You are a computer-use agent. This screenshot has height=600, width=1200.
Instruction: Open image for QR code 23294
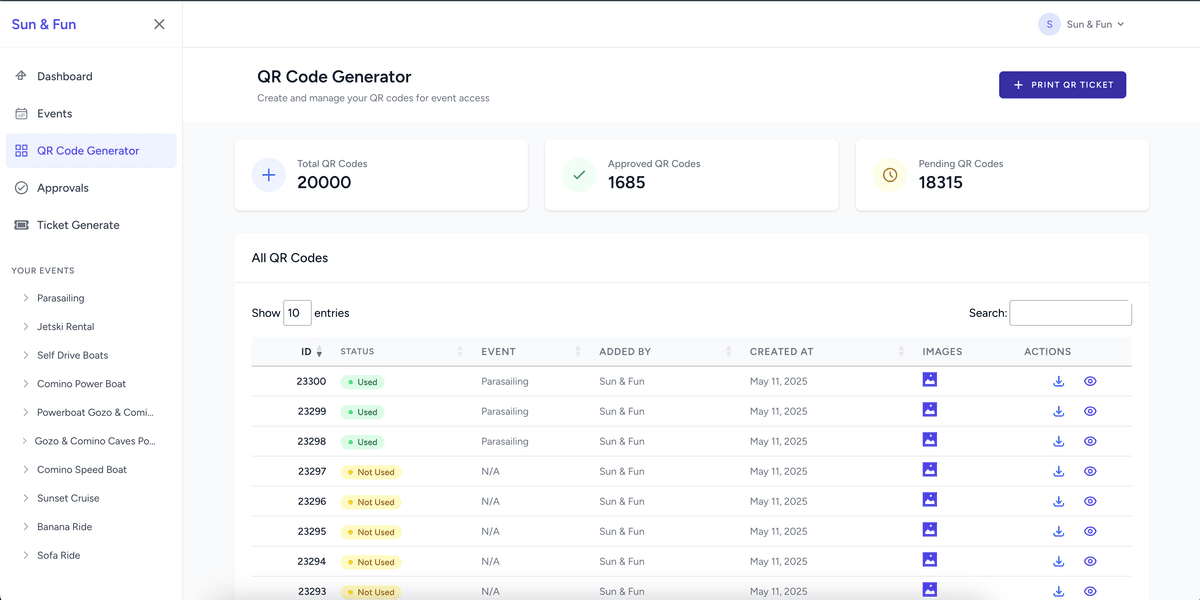click(x=930, y=560)
